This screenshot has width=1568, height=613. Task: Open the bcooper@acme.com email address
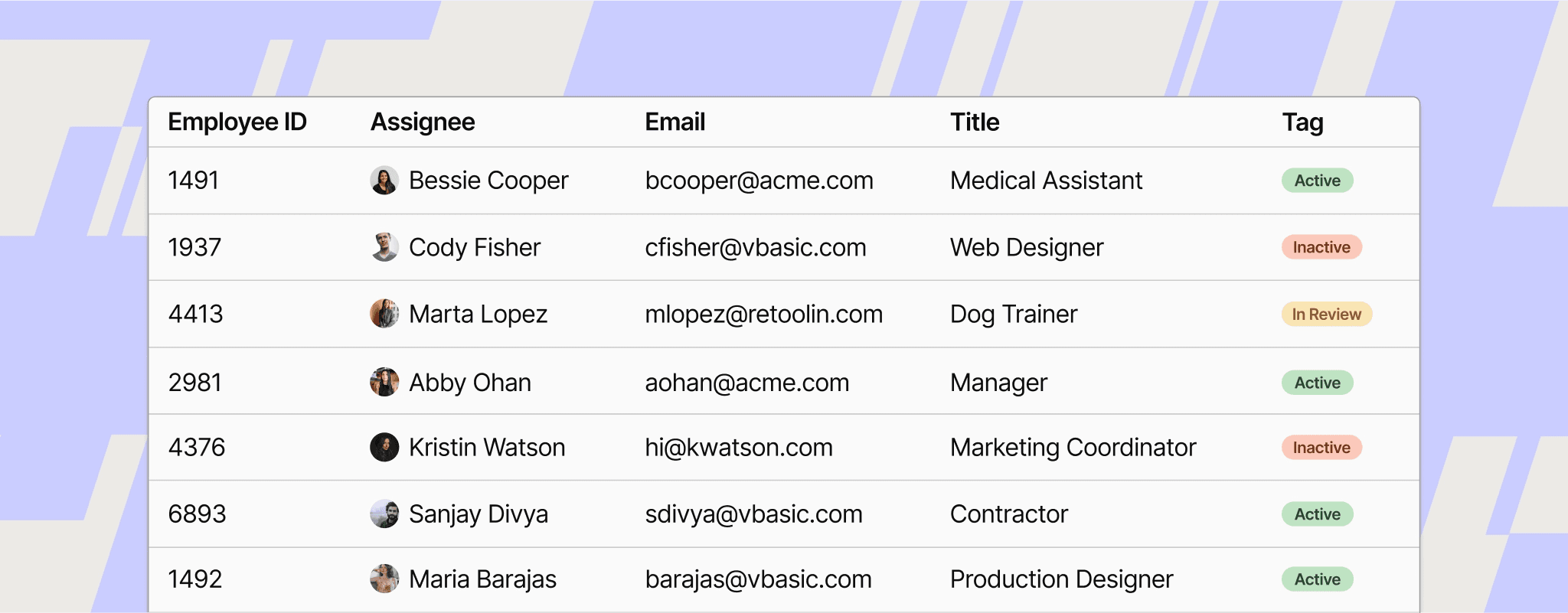click(759, 181)
